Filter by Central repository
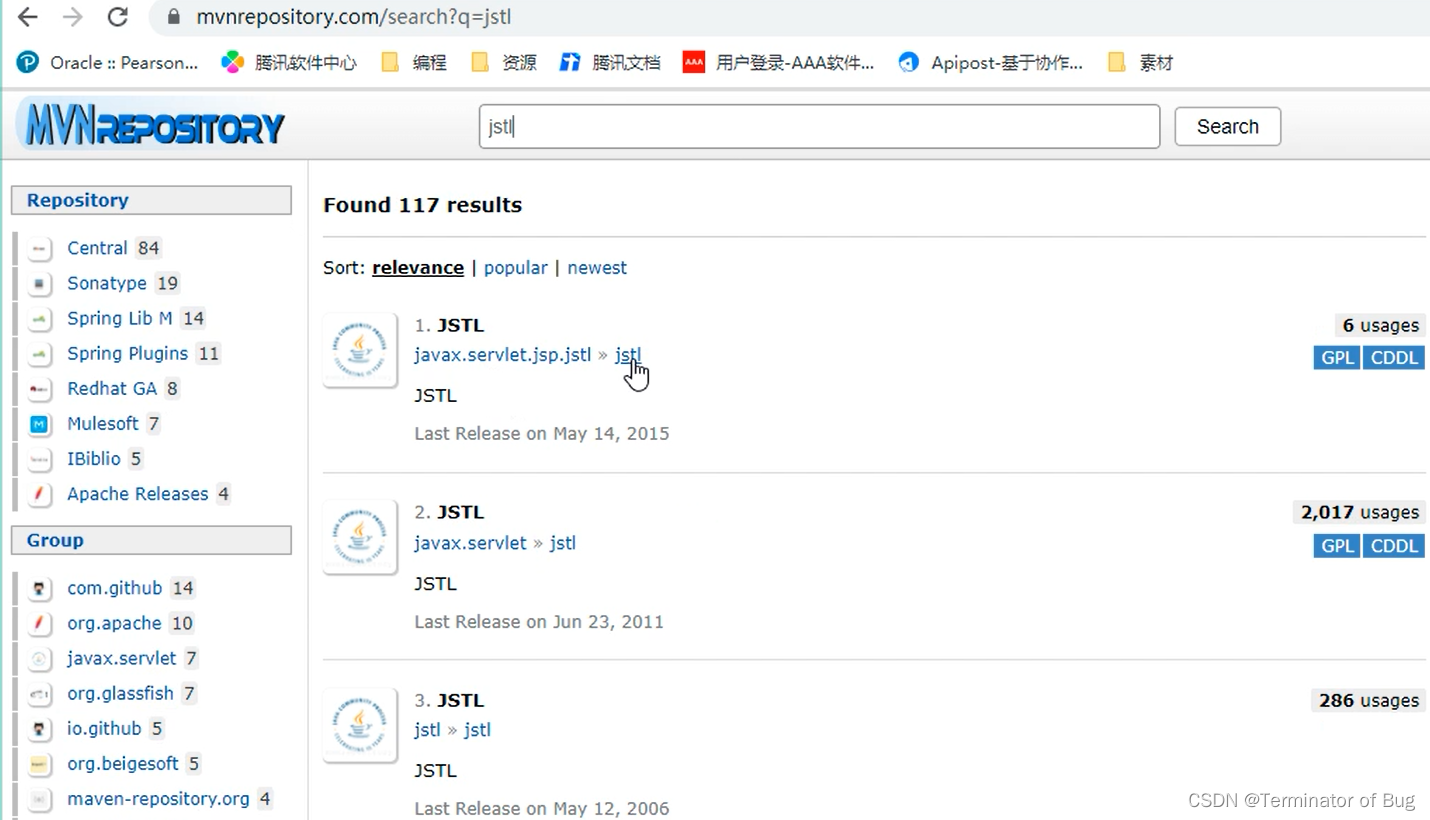The height and width of the screenshot is (820, 1430). [x=97, y=248]
